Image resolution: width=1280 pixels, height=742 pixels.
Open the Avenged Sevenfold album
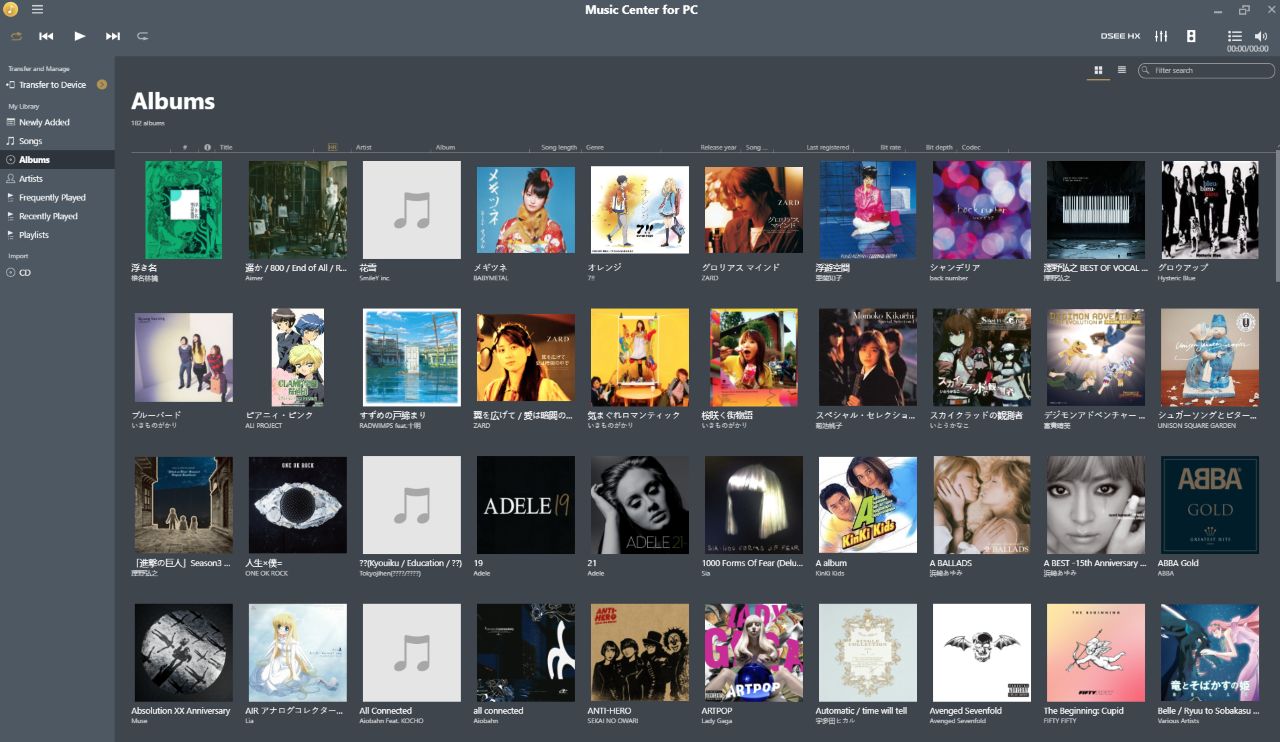coord(982,652)
